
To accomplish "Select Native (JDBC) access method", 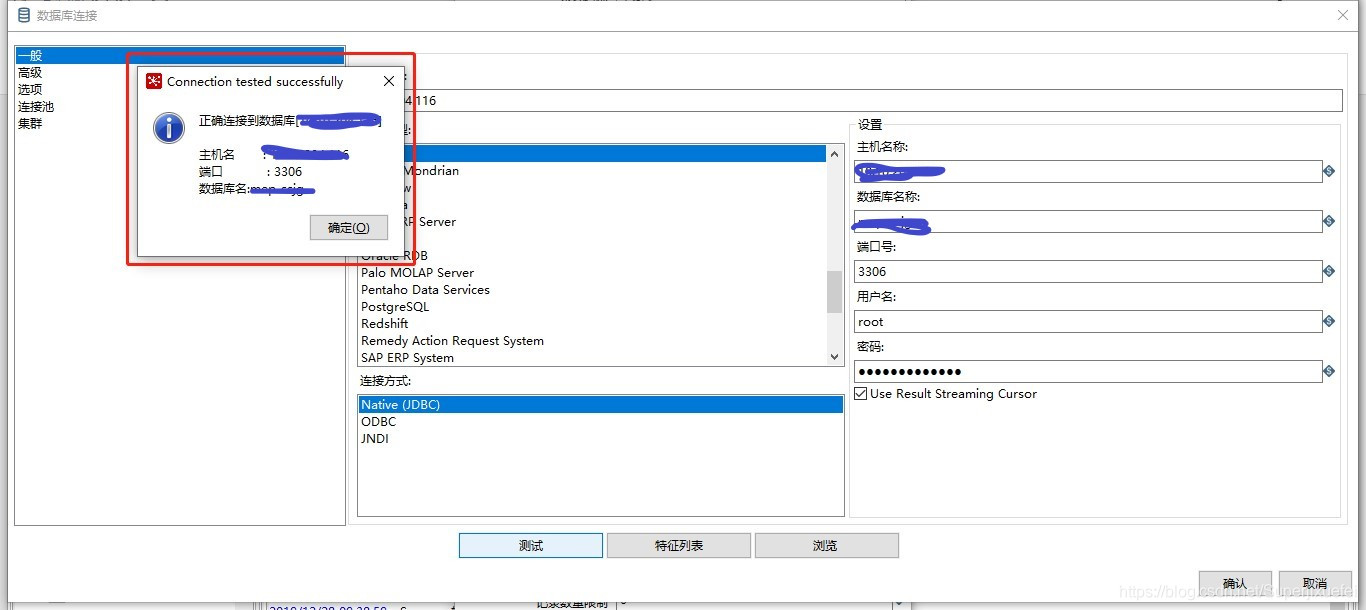I will 600,404.
